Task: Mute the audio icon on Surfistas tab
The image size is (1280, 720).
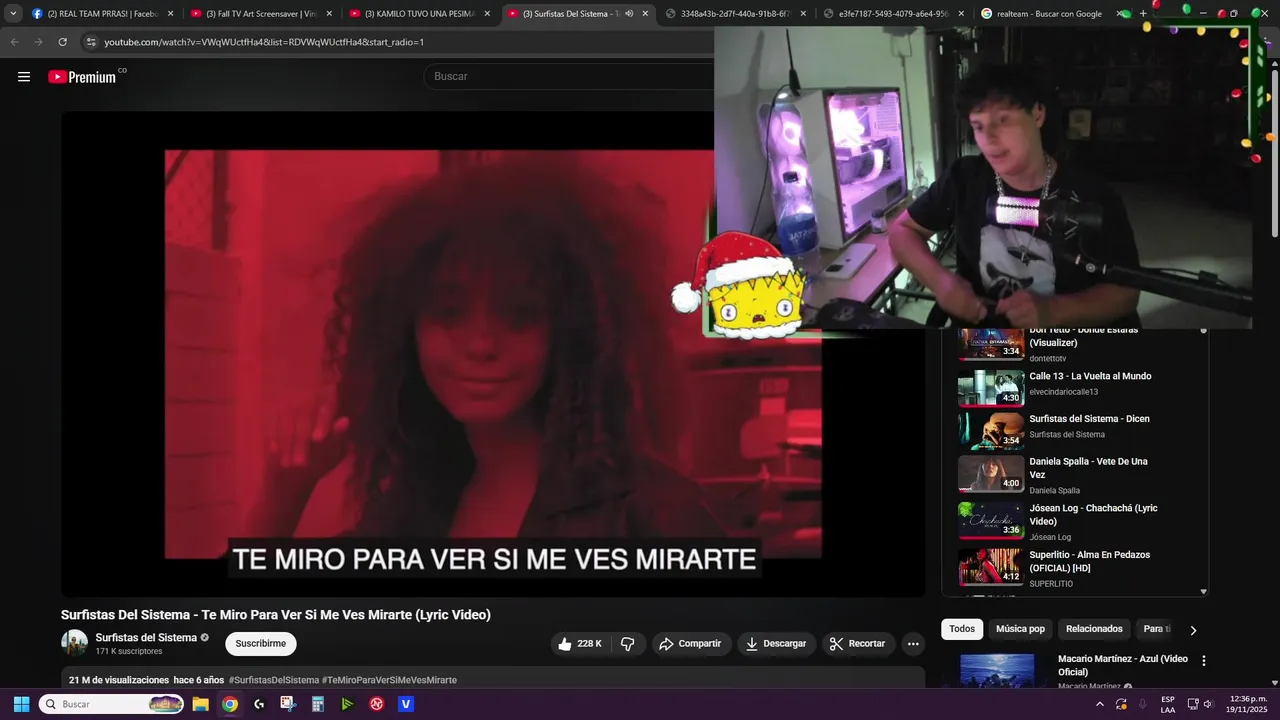Action: pos(629,14)
